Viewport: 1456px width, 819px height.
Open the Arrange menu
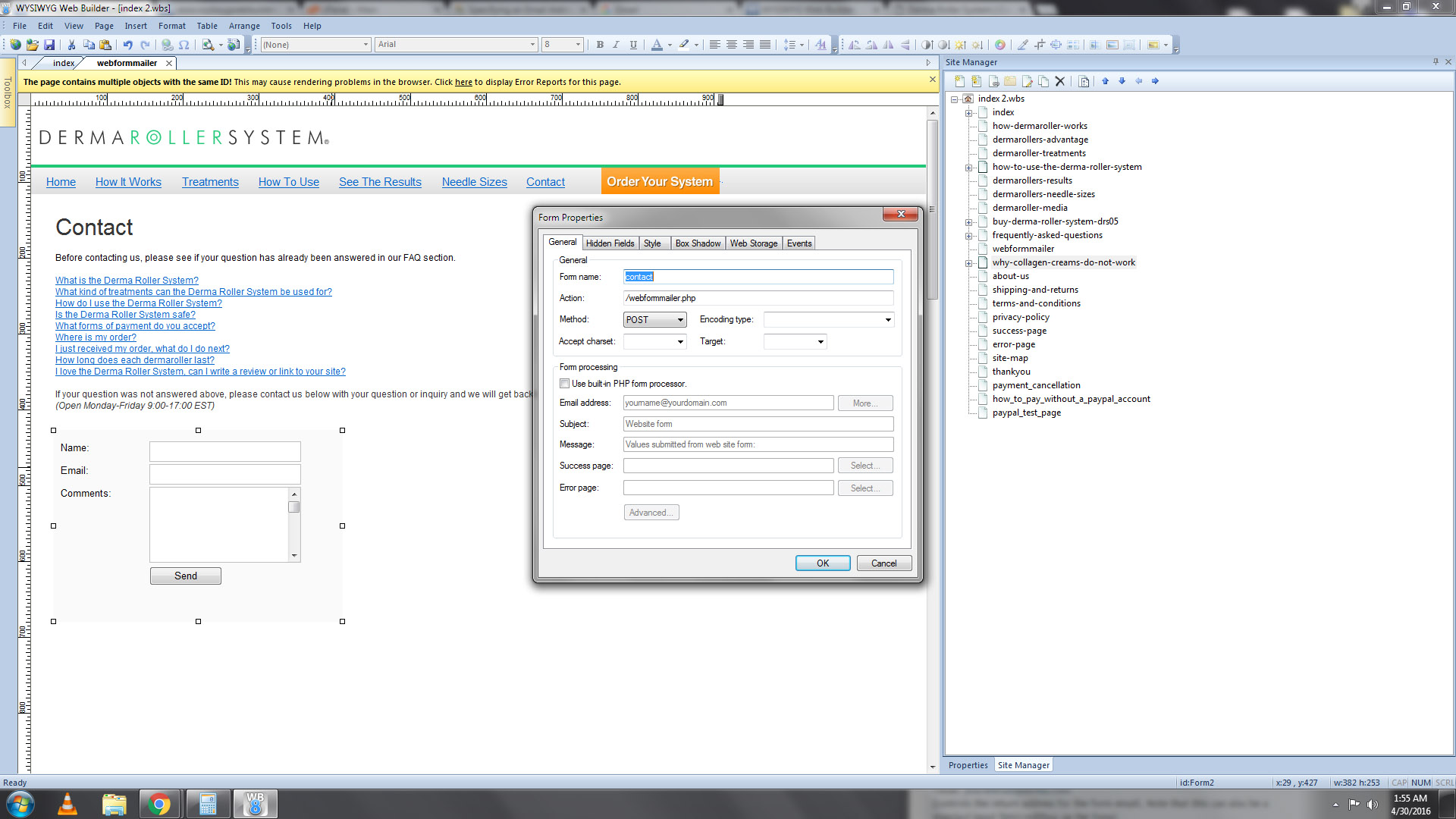tap(244, 26)
